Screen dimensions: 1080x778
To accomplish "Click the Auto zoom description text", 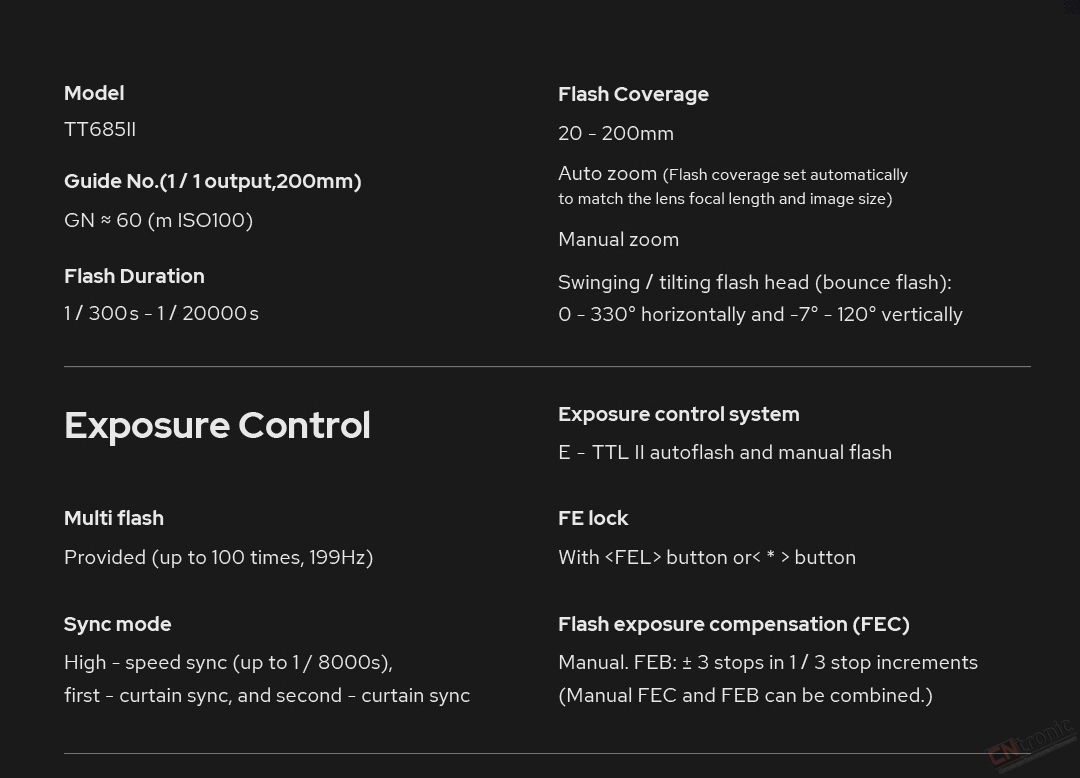I will 733,185.
